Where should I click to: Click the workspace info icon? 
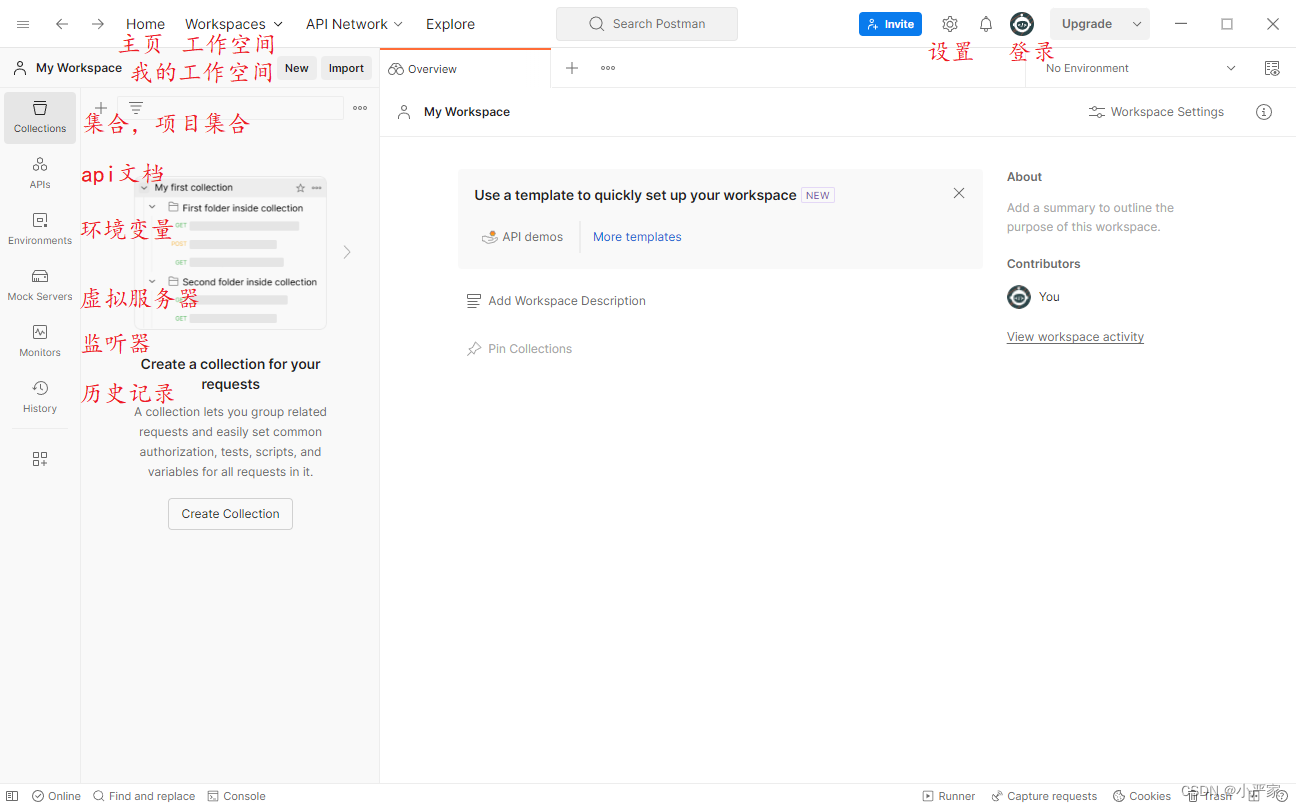click(x=1264, y=112)
